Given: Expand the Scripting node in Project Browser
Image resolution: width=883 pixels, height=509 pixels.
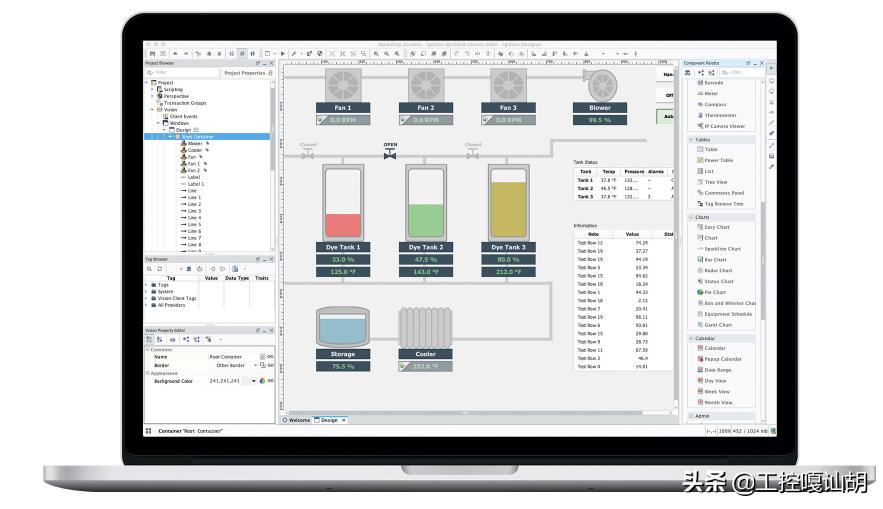Looking at the screenshot, I should [152, 90].
